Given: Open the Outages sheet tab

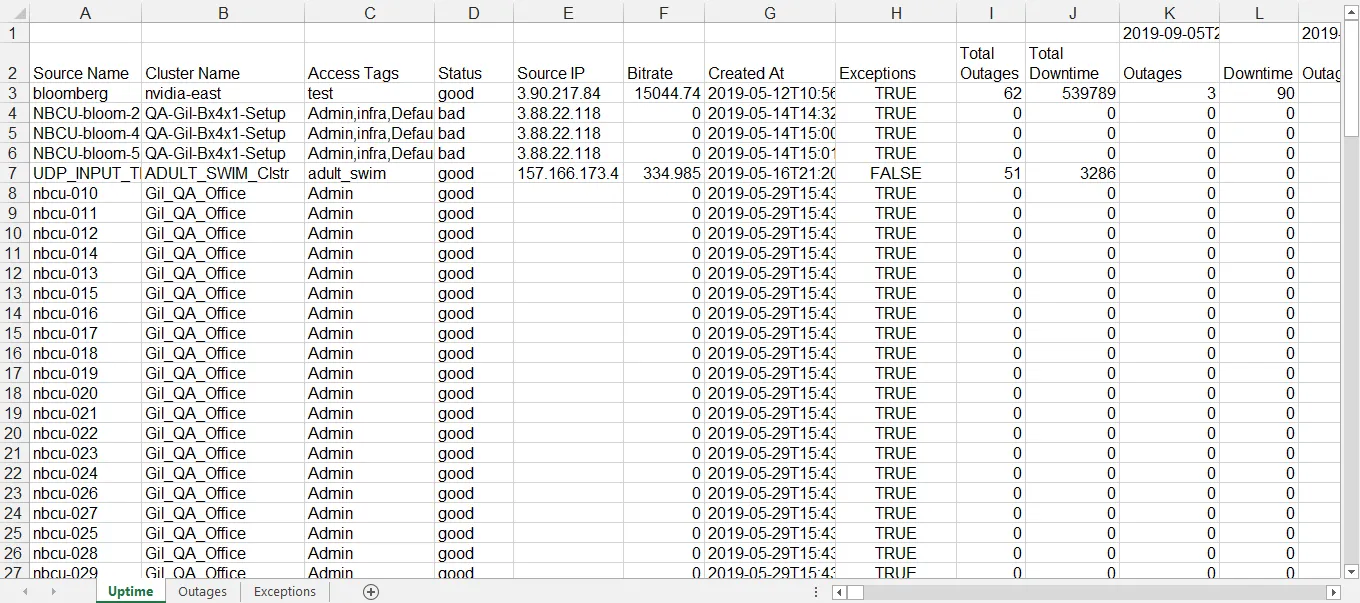Looking at the screenshot, I should coord(202,592).
